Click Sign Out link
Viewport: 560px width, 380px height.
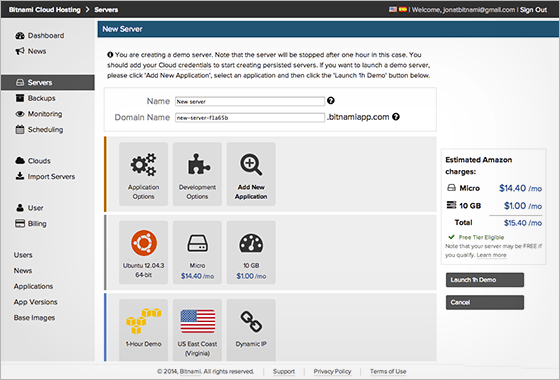pyautogui.click(x=533, y=10)
